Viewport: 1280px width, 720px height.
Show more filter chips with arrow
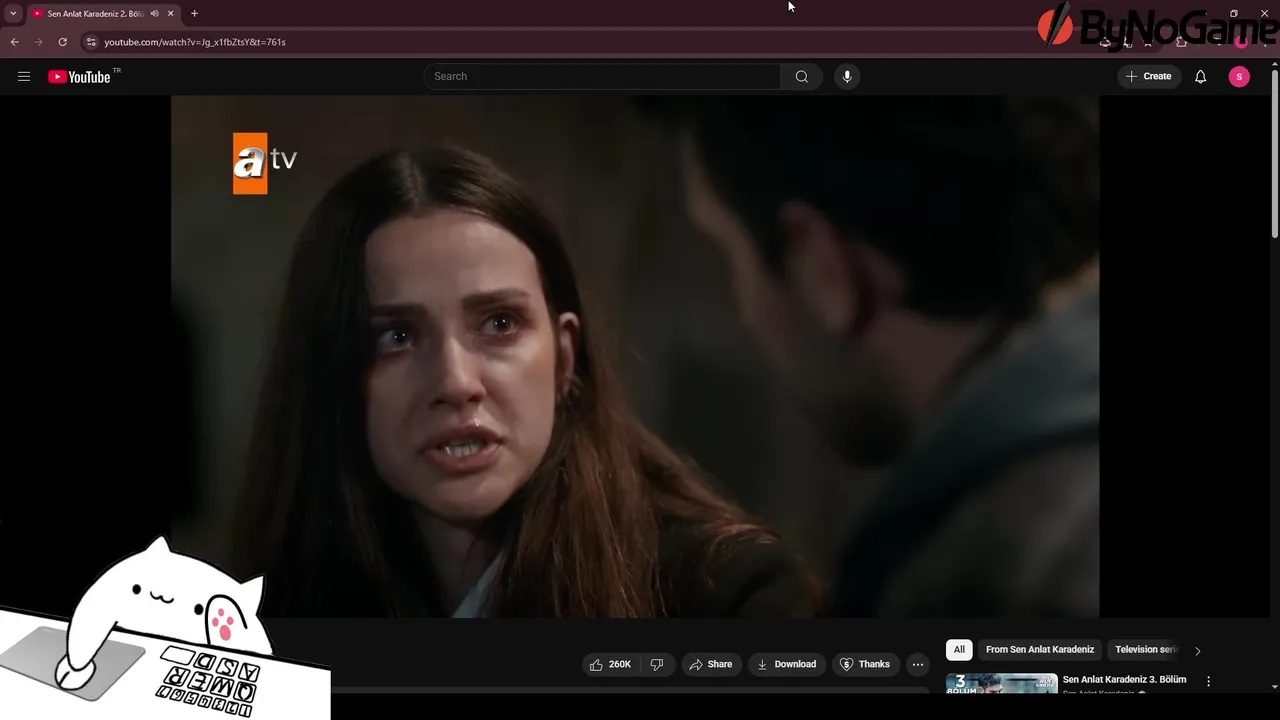[x=1198, y=651]
